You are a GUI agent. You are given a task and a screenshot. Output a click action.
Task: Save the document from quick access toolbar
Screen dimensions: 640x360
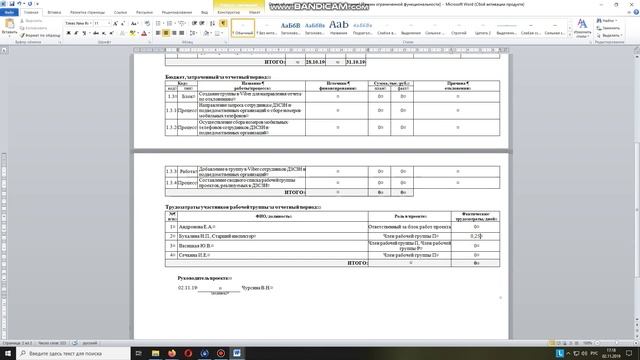pyautogui.click(x=12, y=4)
